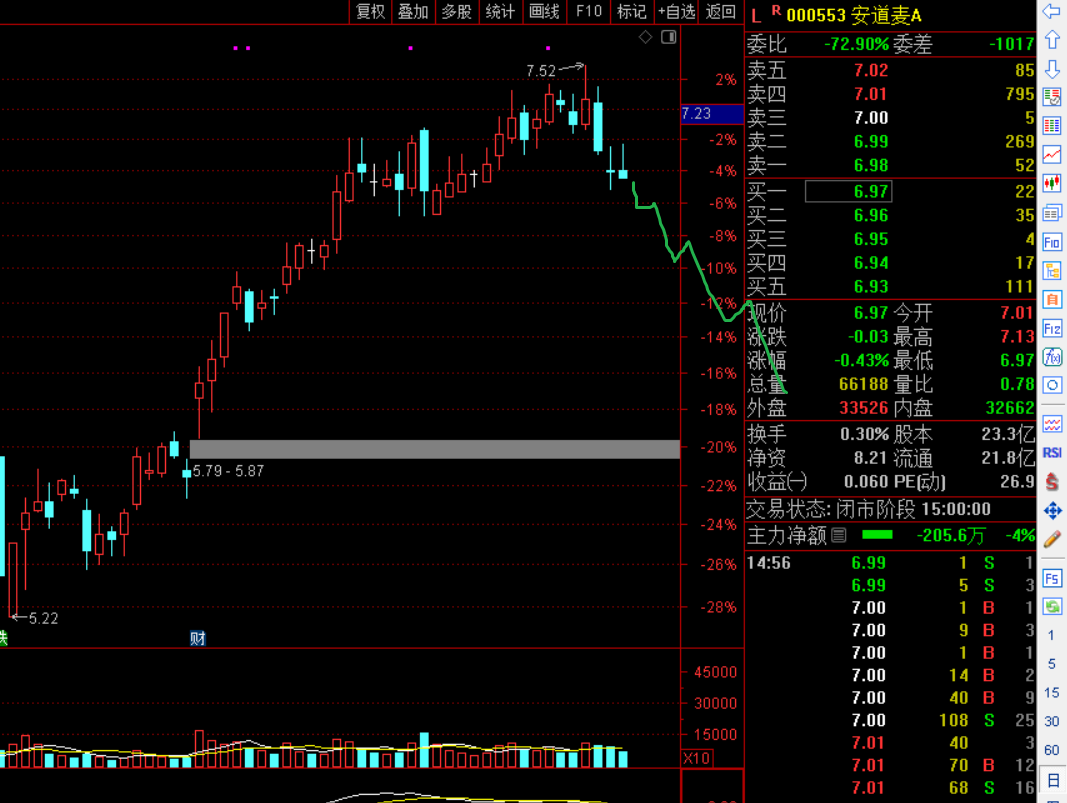
Task: Click the red R badge beside stock code
Action: click(x=776, y=10)
